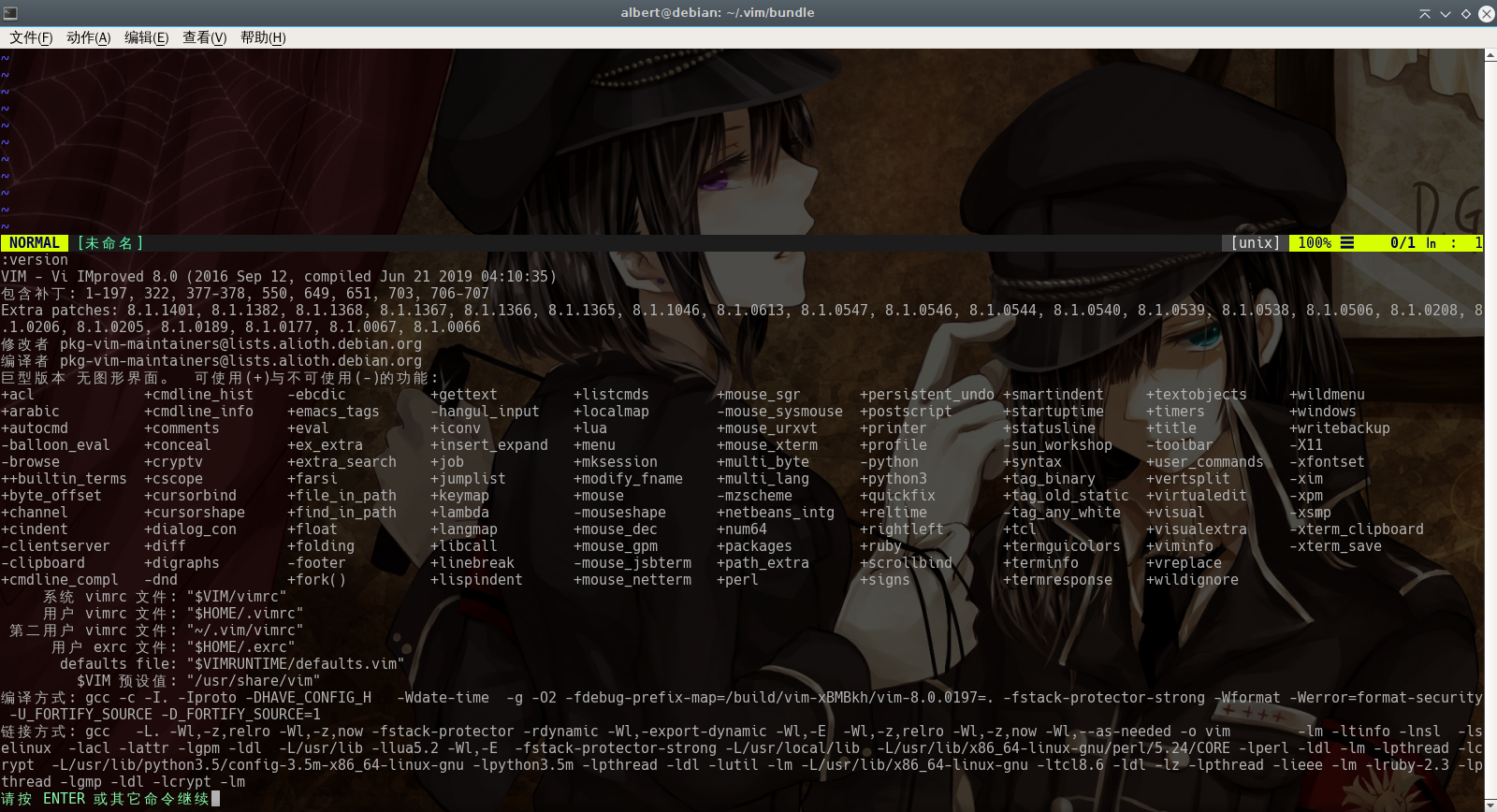Click the 0/1 line counter in statusline
The image size is (1497, 812).
coord(1403,243)
